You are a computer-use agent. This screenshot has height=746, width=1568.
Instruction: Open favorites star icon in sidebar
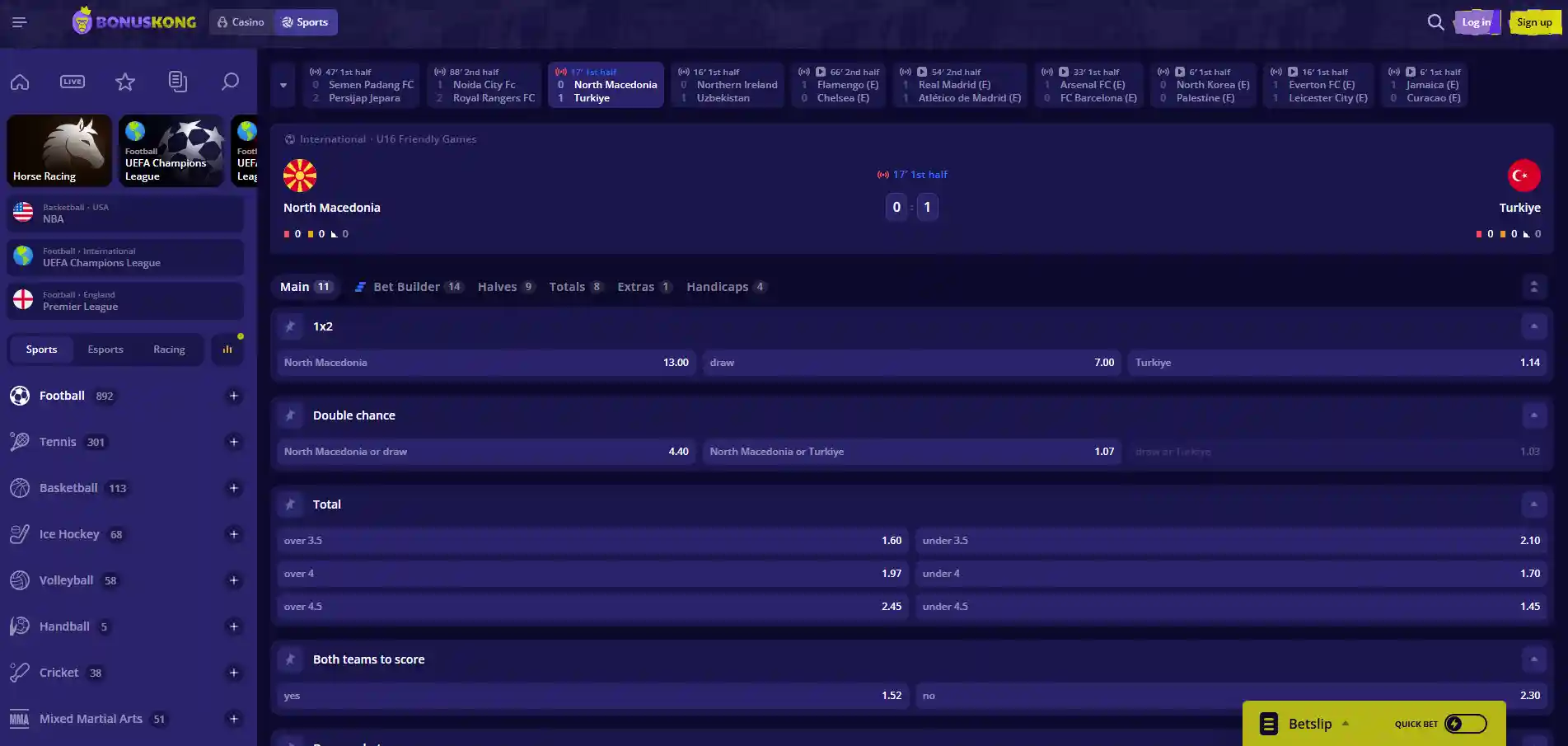point(125,82)
